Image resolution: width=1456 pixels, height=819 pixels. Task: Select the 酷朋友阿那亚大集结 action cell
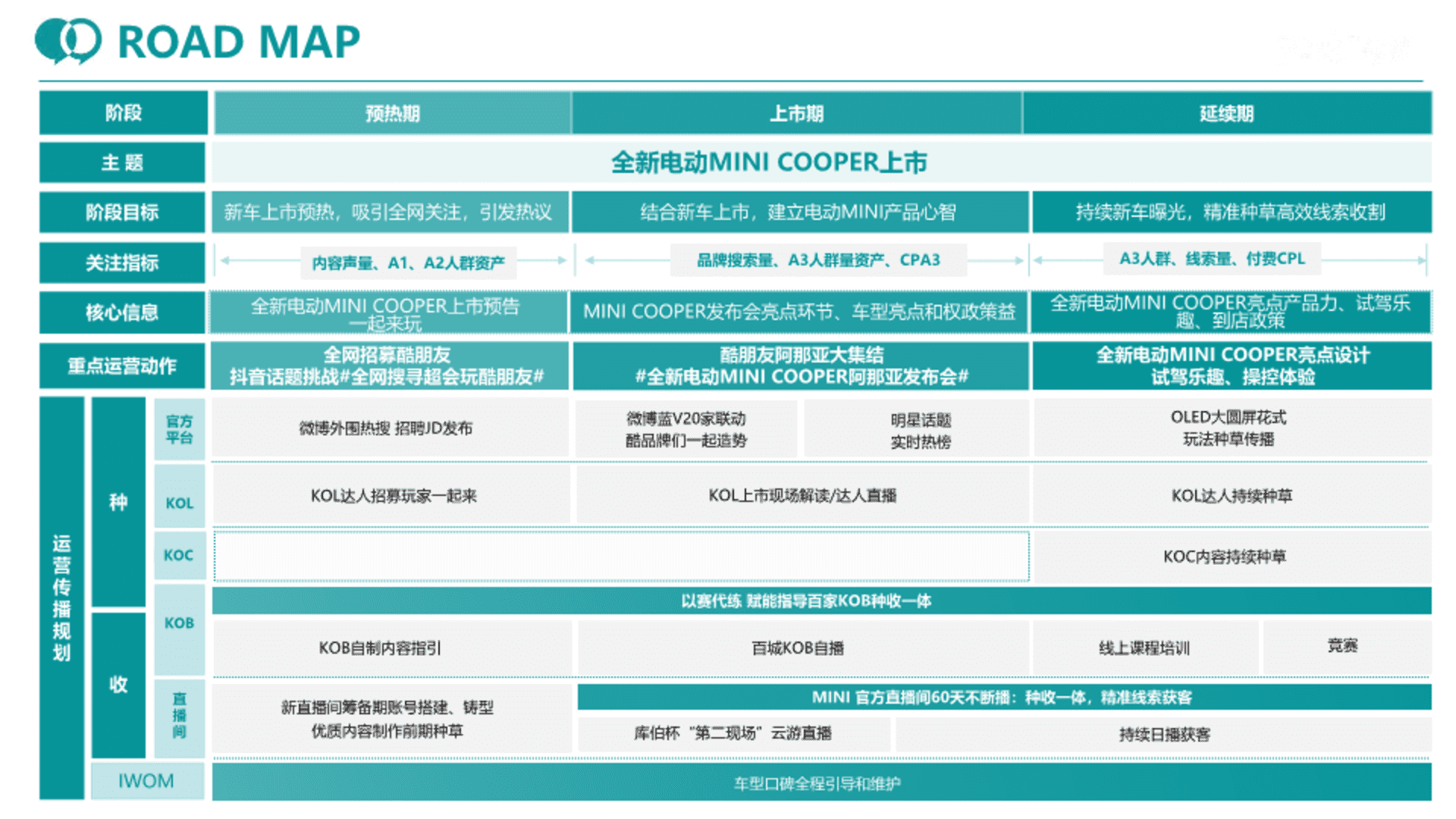click(x=800, y=366)
